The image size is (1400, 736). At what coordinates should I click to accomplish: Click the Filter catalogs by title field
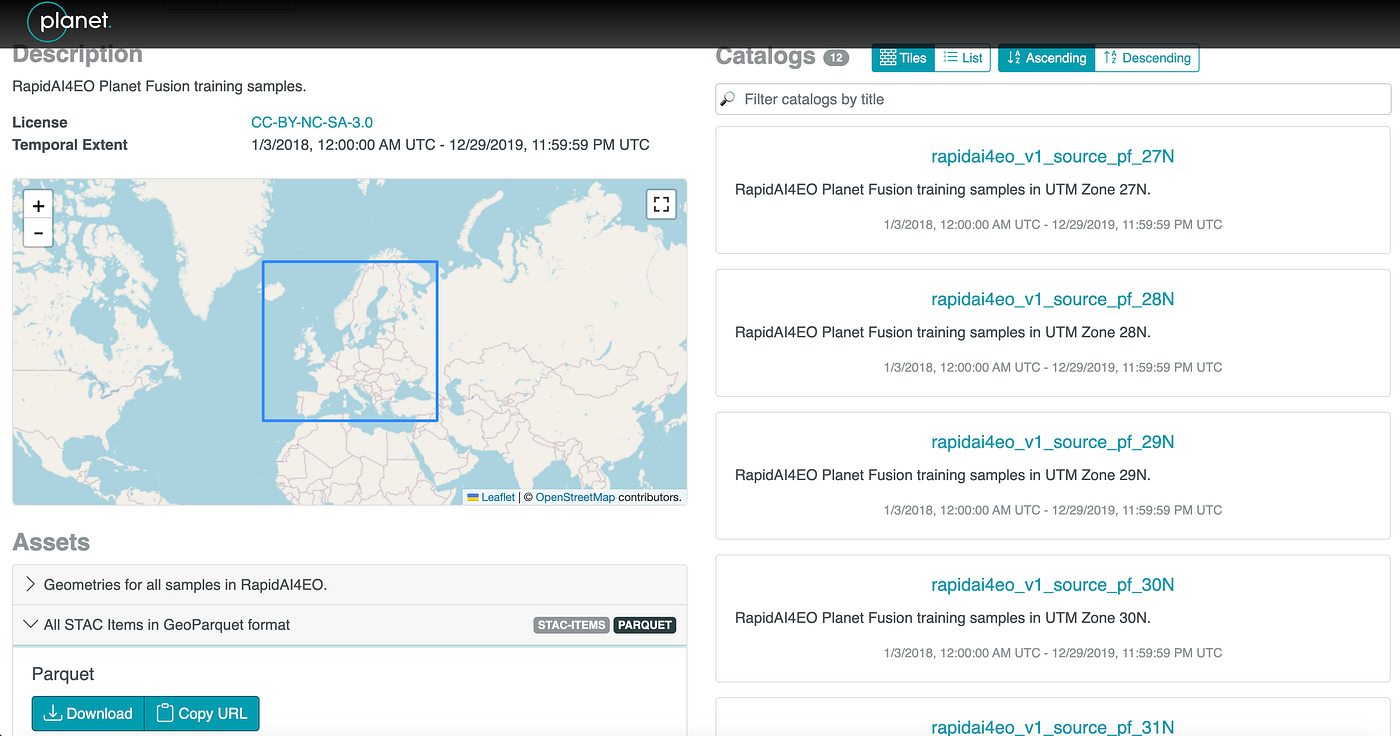pos(1053,99)
